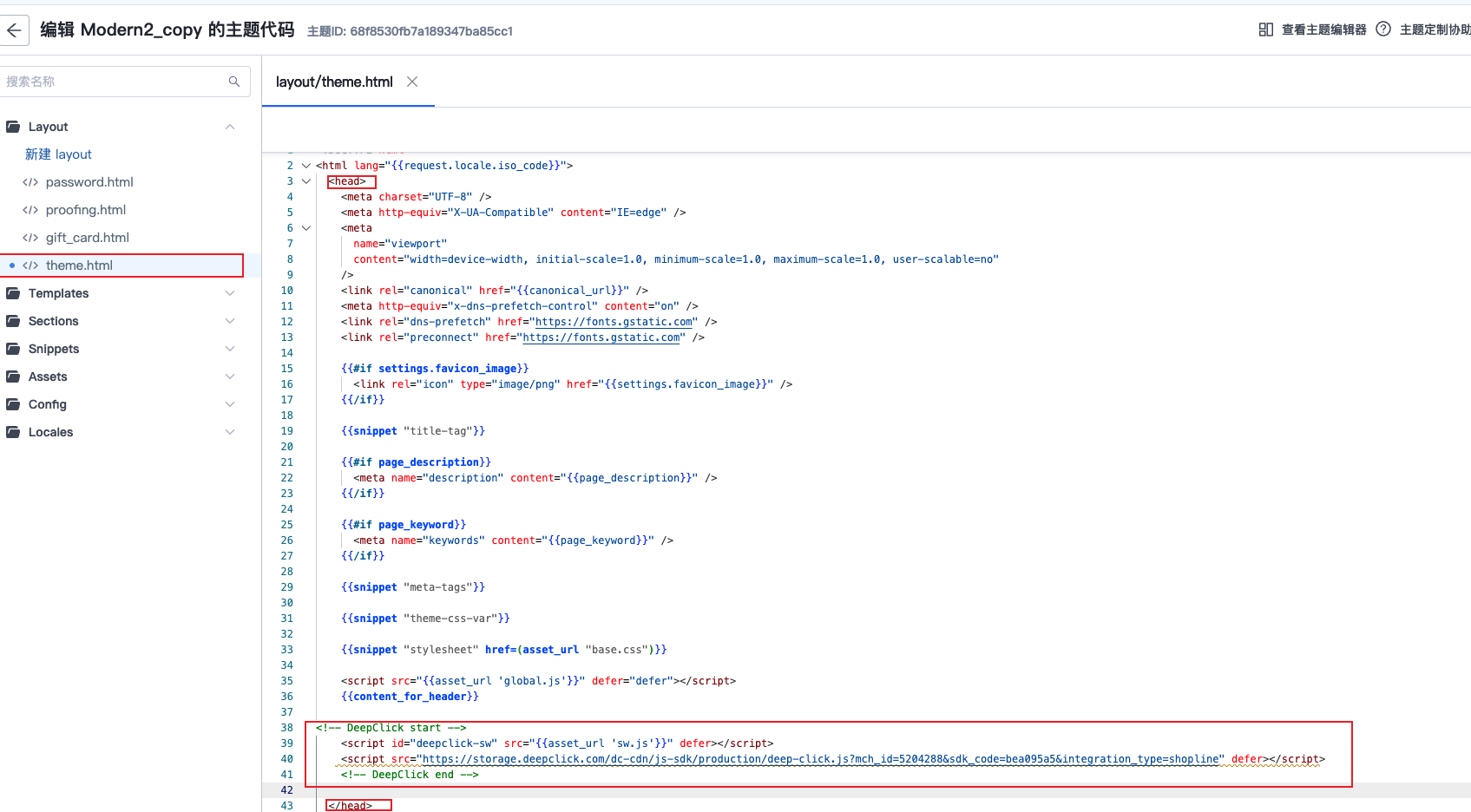Expand the Config folder chevron
The image size is (1471, 812).
[x=230, y=404]
